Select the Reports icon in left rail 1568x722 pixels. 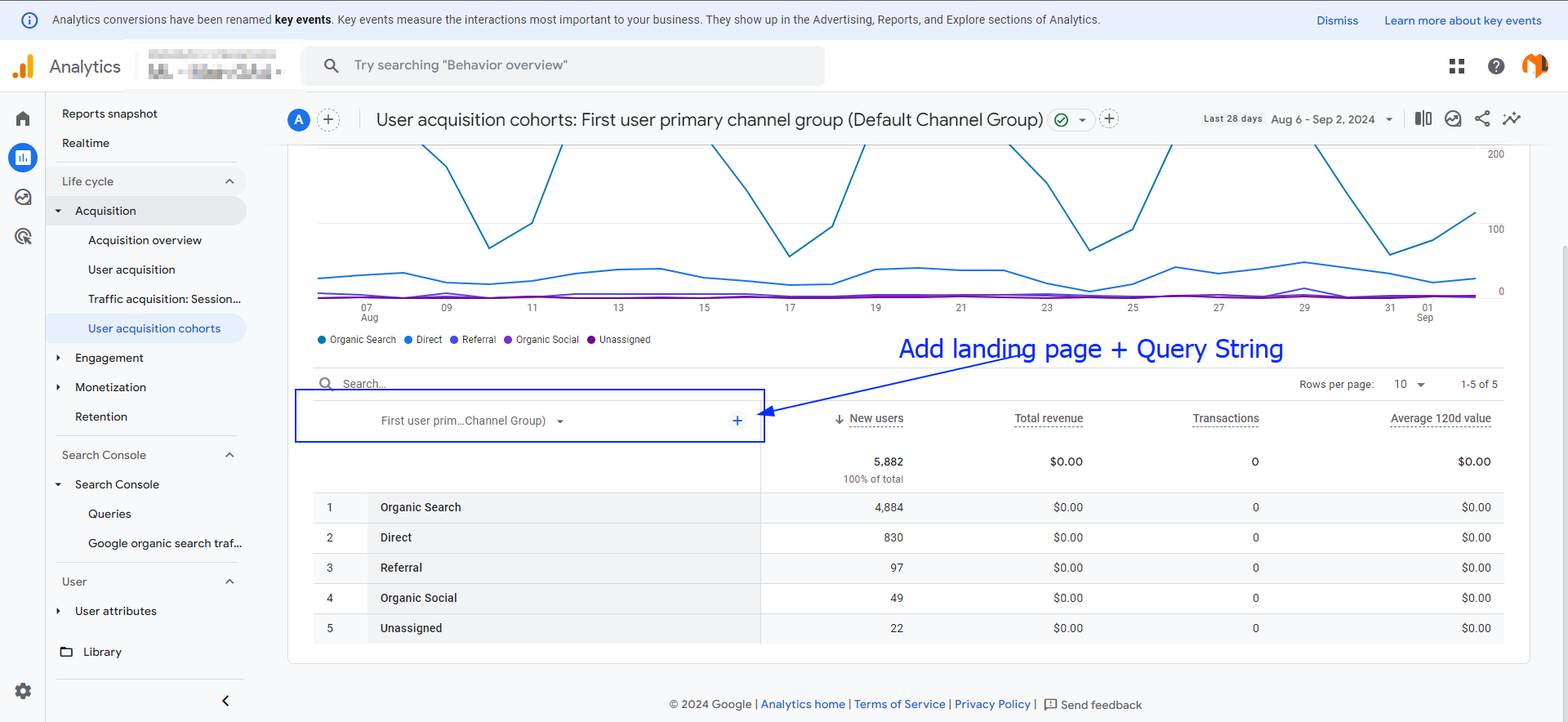23,158
